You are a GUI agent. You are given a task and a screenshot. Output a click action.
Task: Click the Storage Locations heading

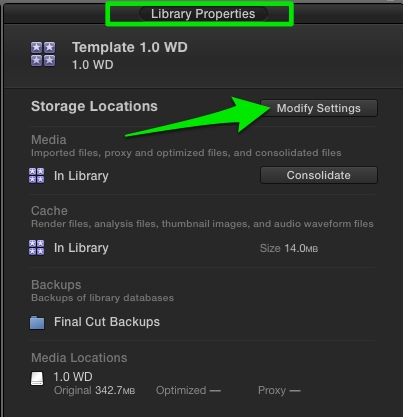pos(94,106)
